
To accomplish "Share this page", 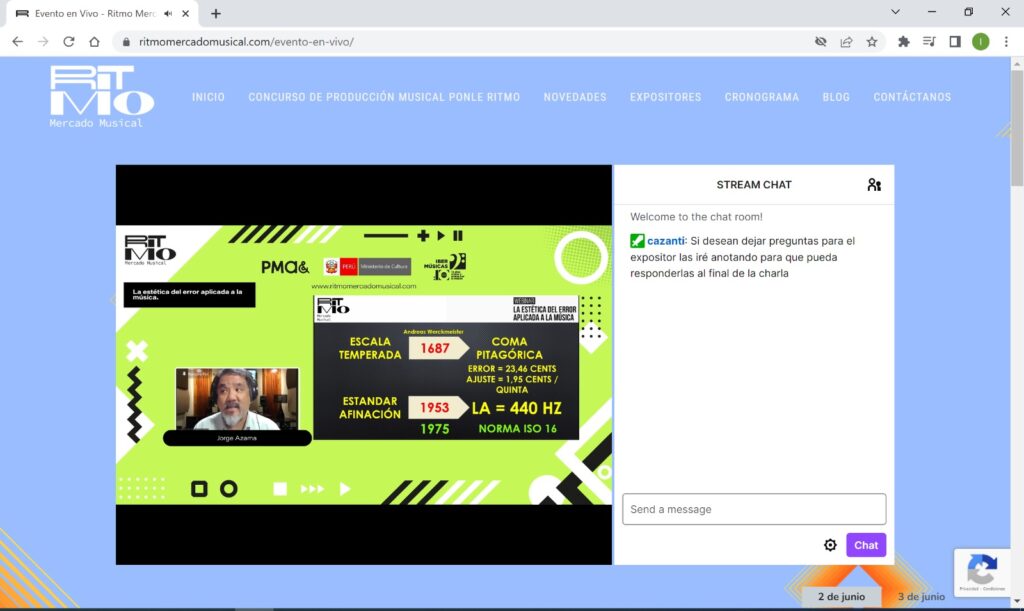I will coord(846,42).
